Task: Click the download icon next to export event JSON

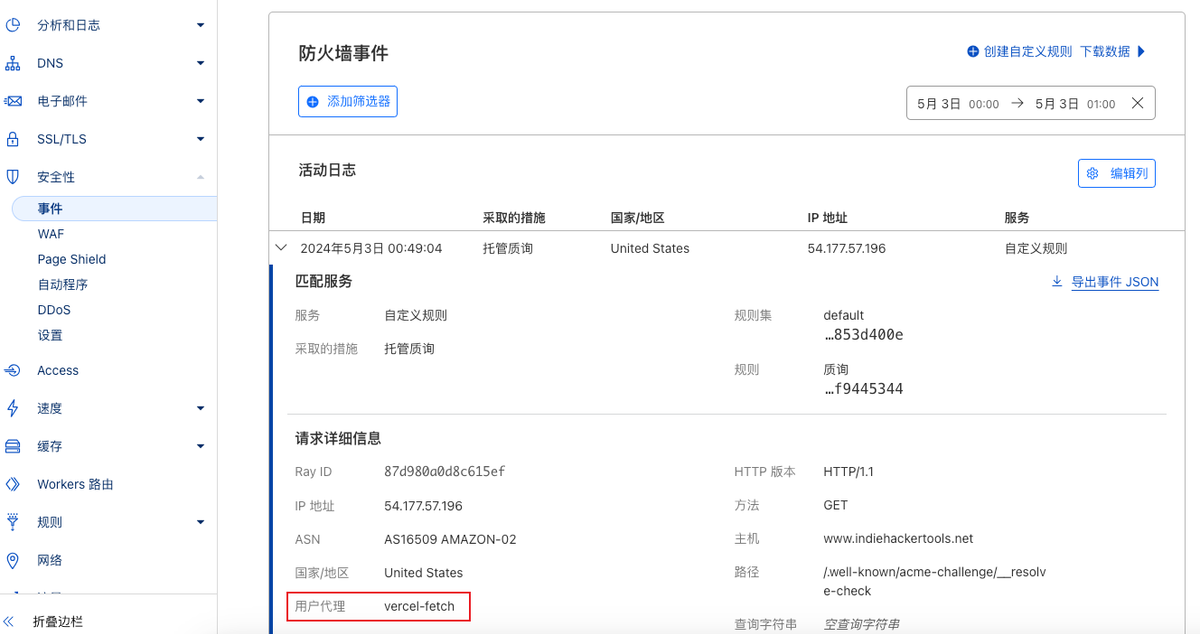Action: pyautogui.click(x=1057, y=282)
